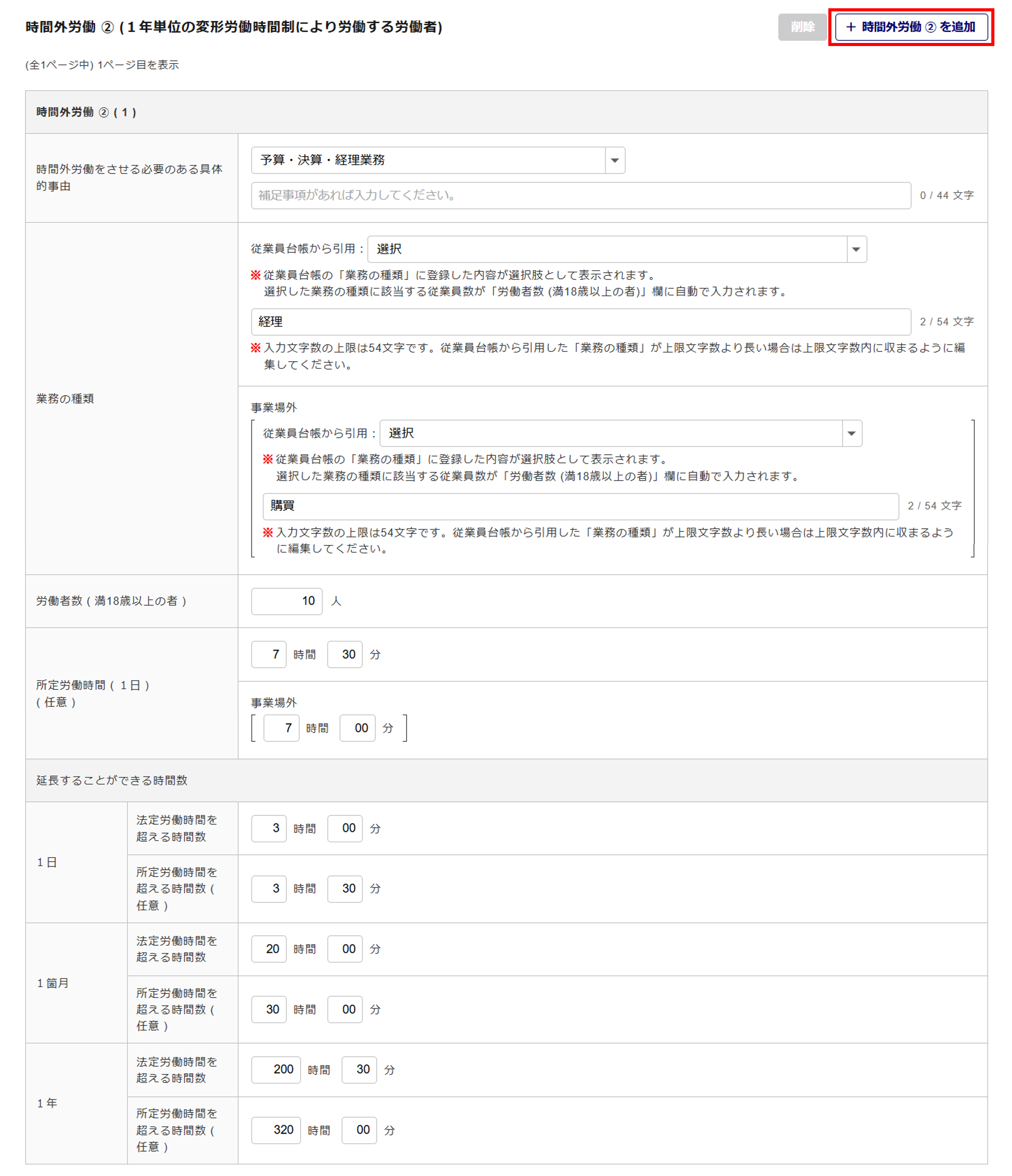
Task: Open the first 従業員台帳から引用 dropdown
Action: (x=616, y=249)
